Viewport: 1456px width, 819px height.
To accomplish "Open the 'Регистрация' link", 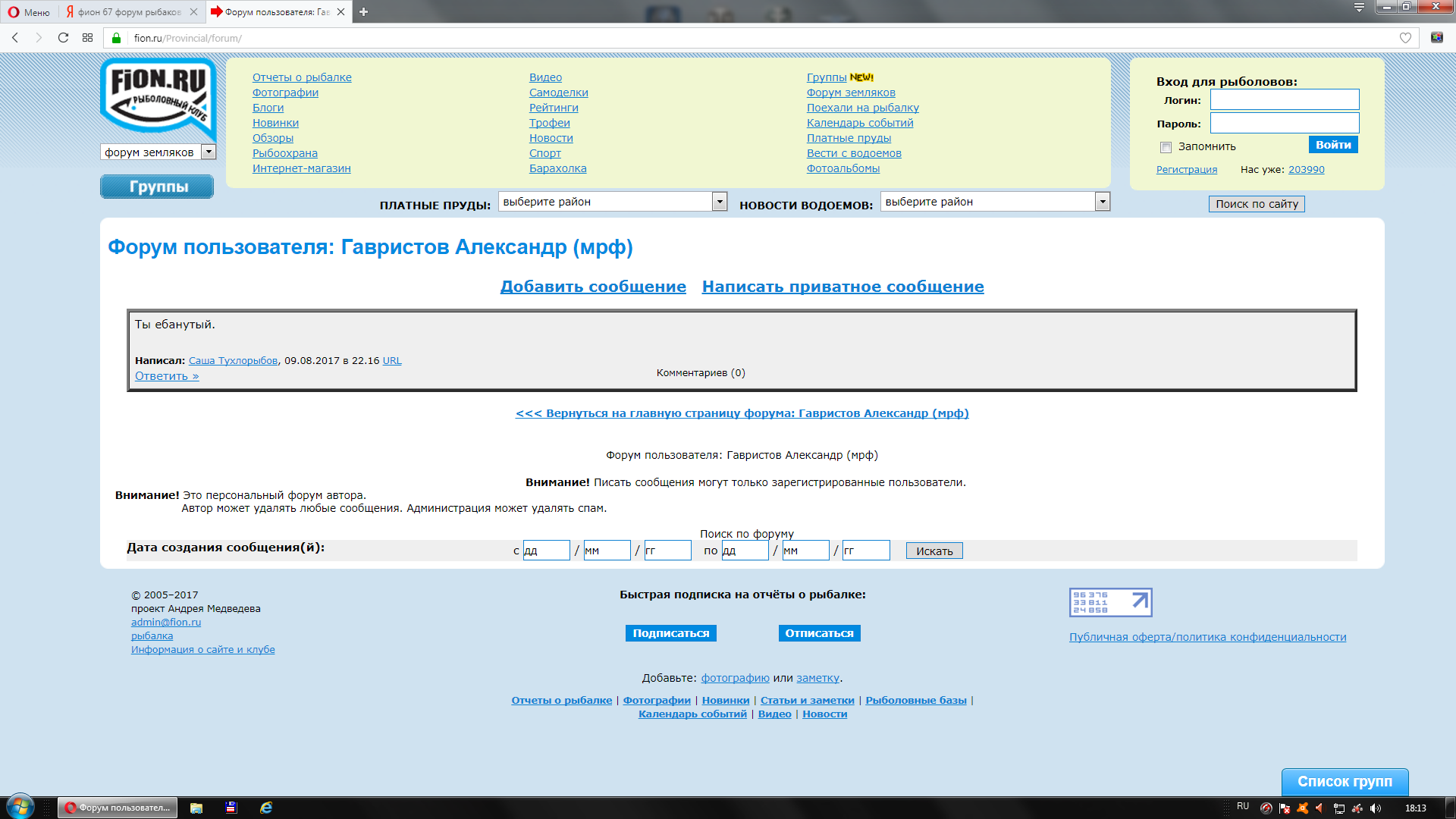I will click(x=1186, y=170).
